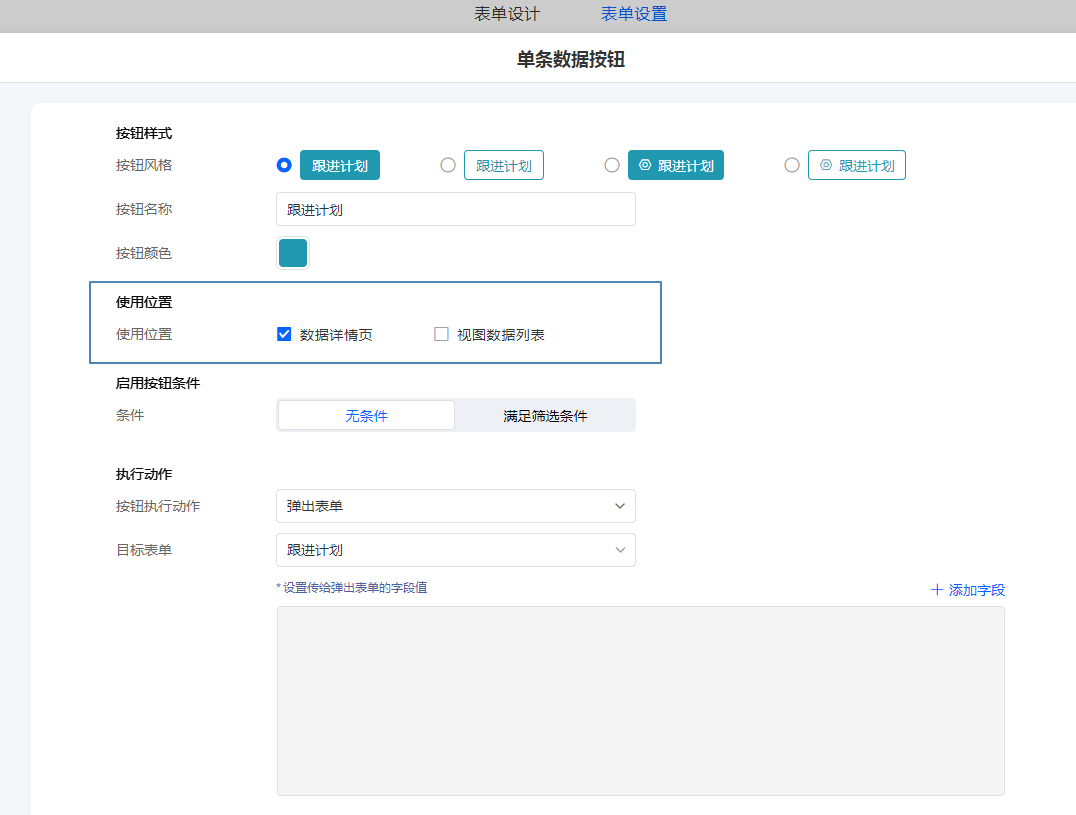The height and width of the screenshot is (815, 1076).
Task: Enable the 视图数据列表 checkbox
Action: tap(441, 334)
